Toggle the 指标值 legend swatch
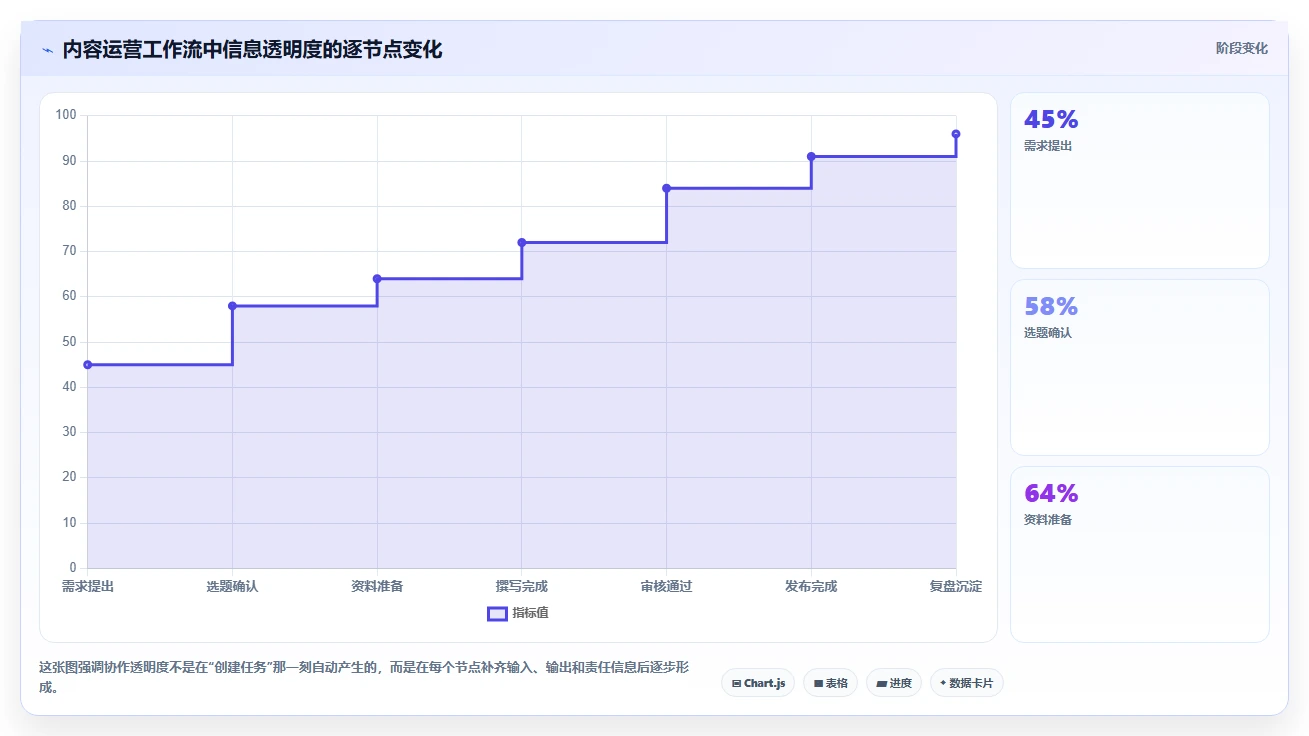This screenshot has width=1309, height=736. pyautogui.click(x=497, y=613)
